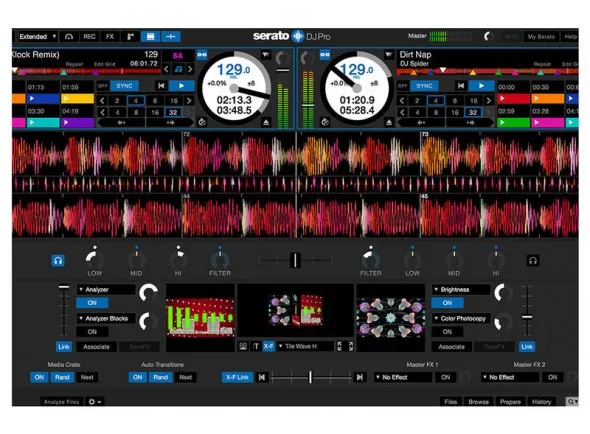
Task: Open the My Serato menu
Action: pyautogui.click(x=541, y=37)
